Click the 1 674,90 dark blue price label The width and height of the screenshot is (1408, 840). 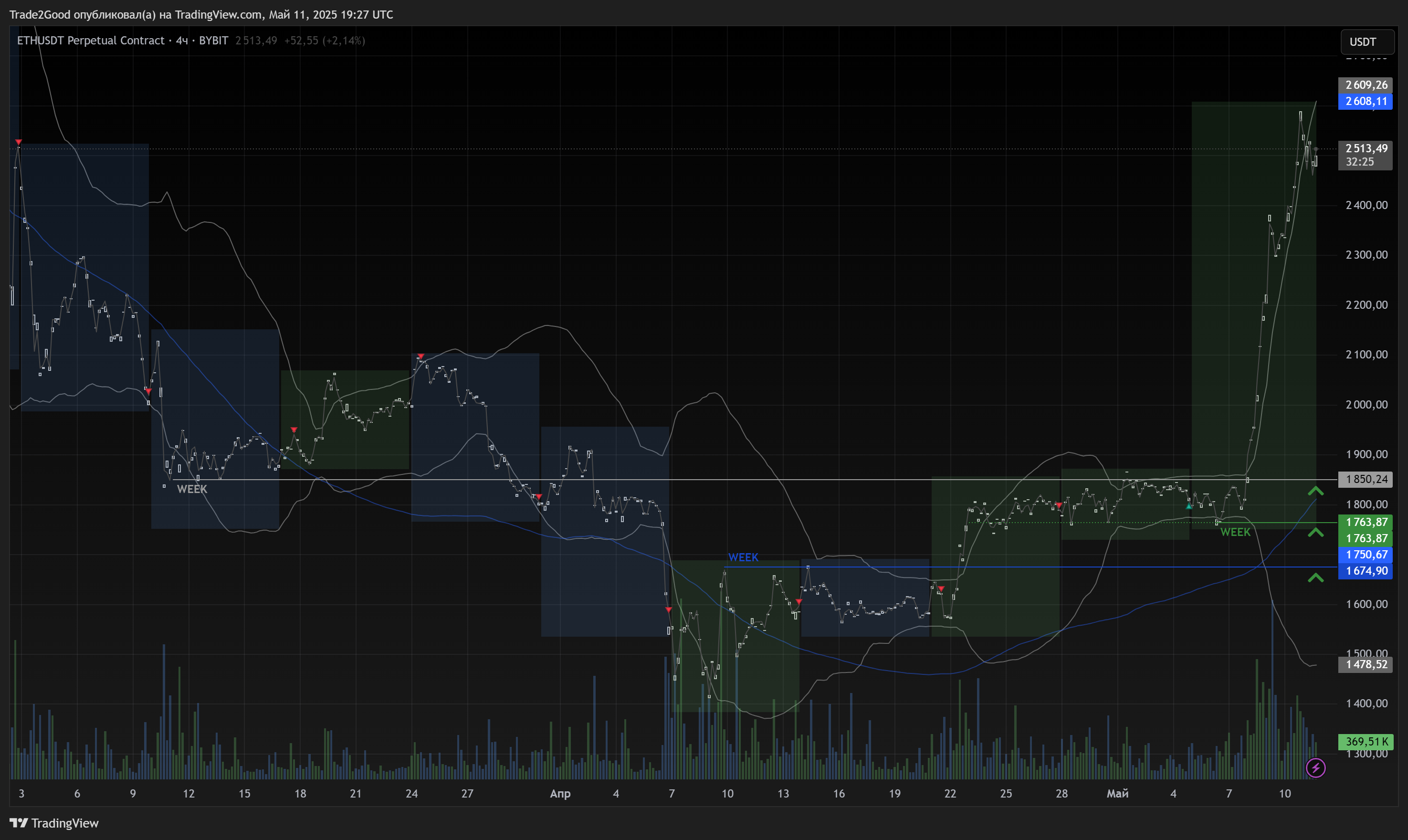1365,570
